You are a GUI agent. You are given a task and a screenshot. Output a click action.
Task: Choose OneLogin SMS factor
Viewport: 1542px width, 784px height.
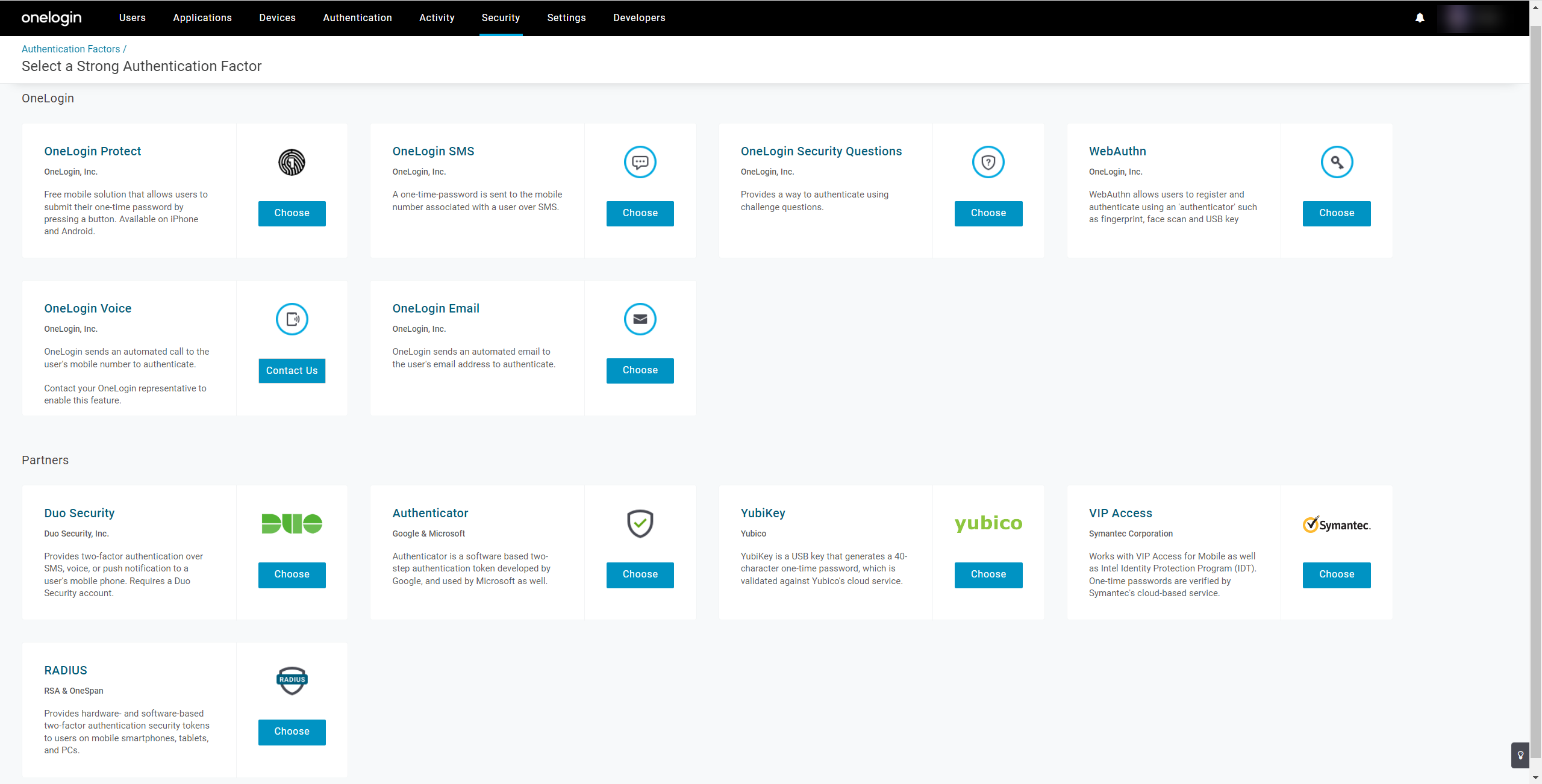(x=640, y=213)
